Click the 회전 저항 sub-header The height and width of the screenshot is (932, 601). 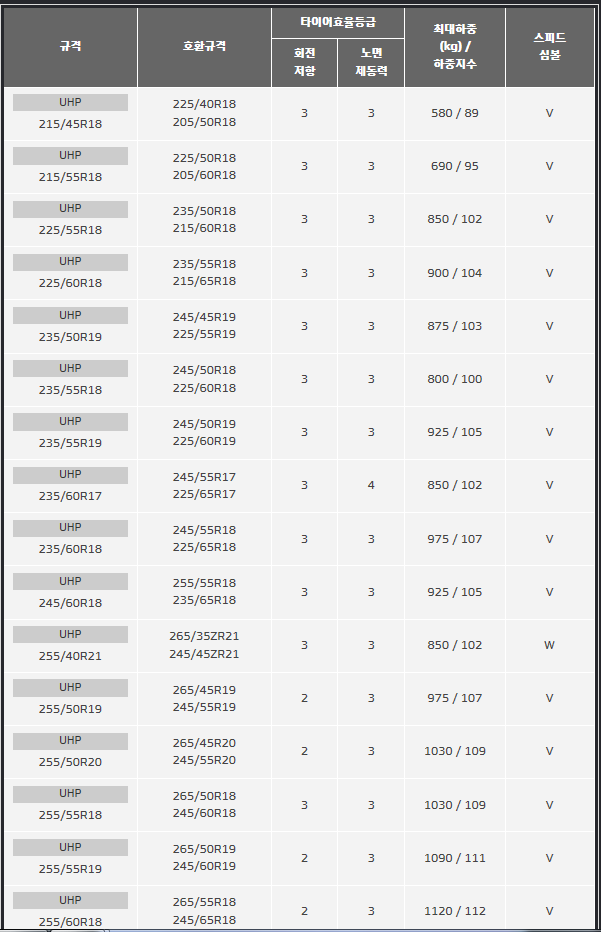click(x=304, y=62)
